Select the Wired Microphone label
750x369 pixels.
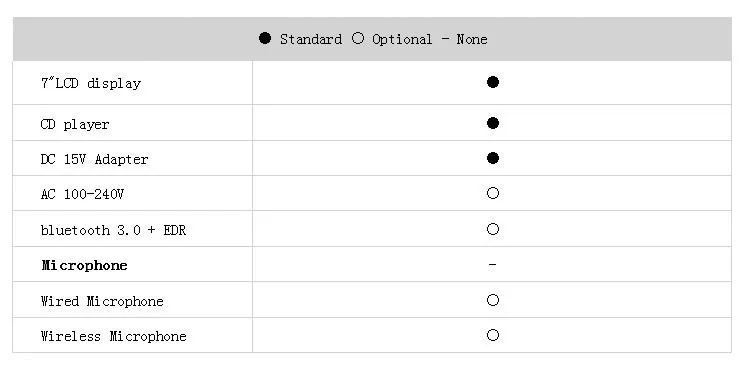click(102, 301)
